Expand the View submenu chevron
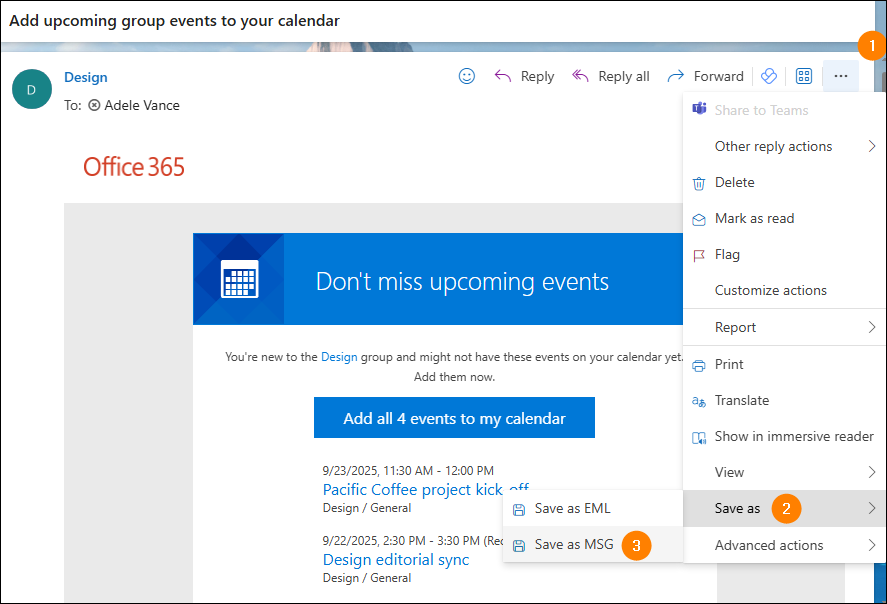Image resolution: width=887 pixels, height=604 pixels. tap(871, 473)
